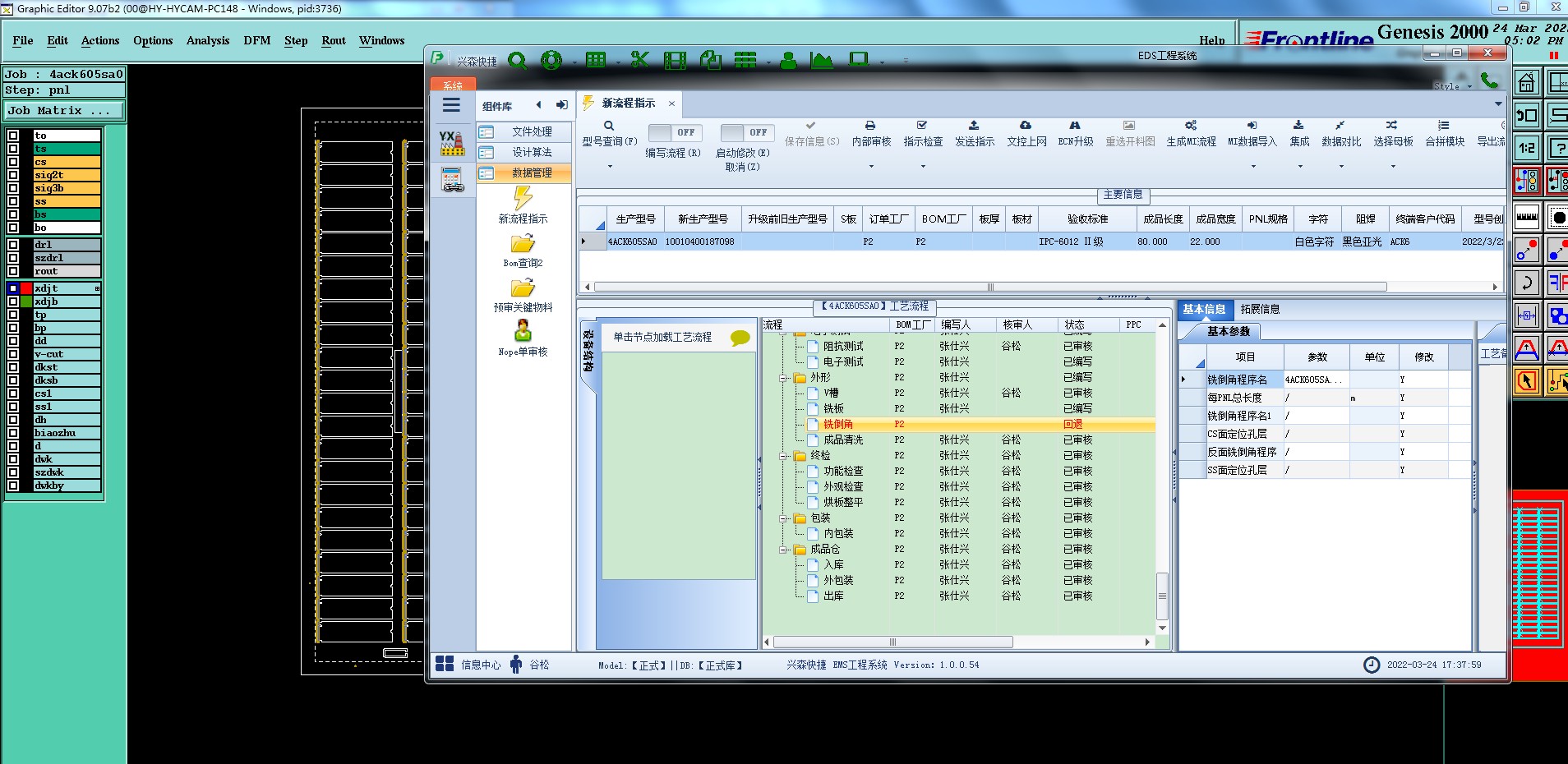Open the Analysis menu in Genesis

[x=208, y=40]
